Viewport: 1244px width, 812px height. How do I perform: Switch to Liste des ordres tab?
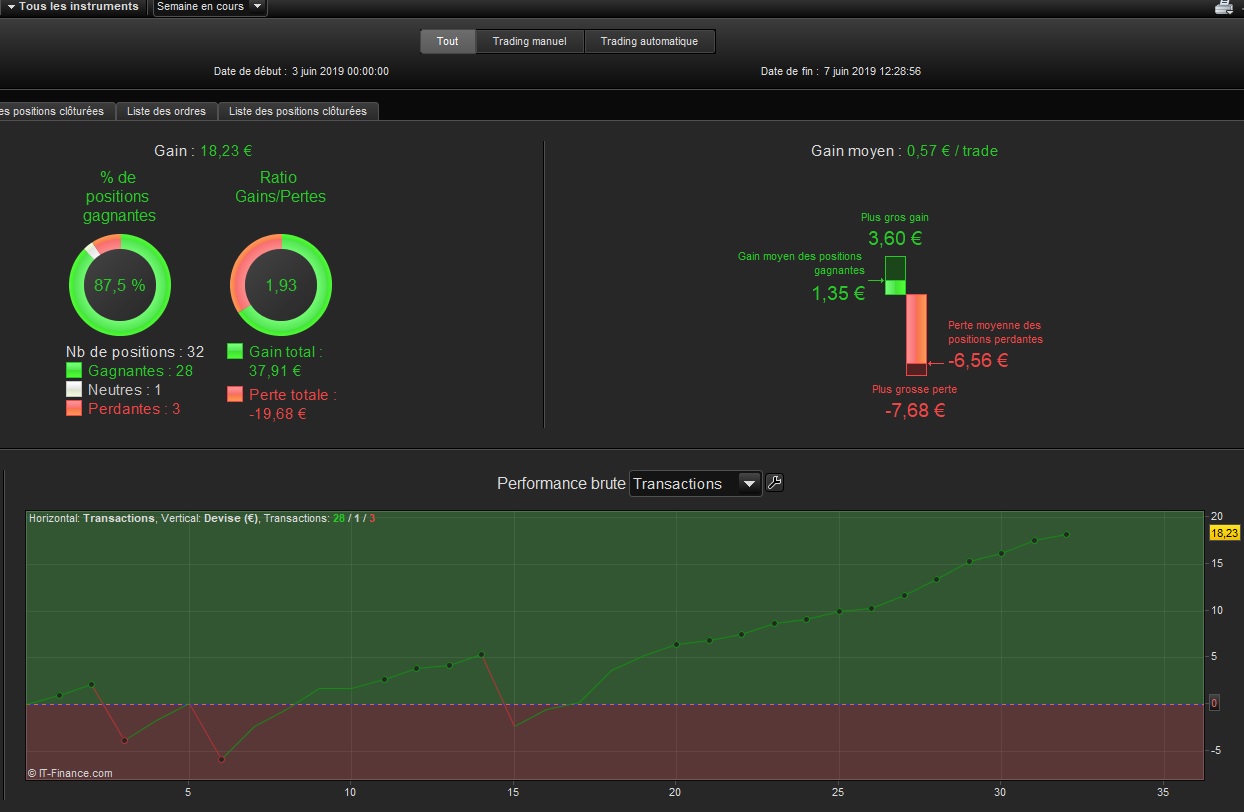tap(167, 111)
